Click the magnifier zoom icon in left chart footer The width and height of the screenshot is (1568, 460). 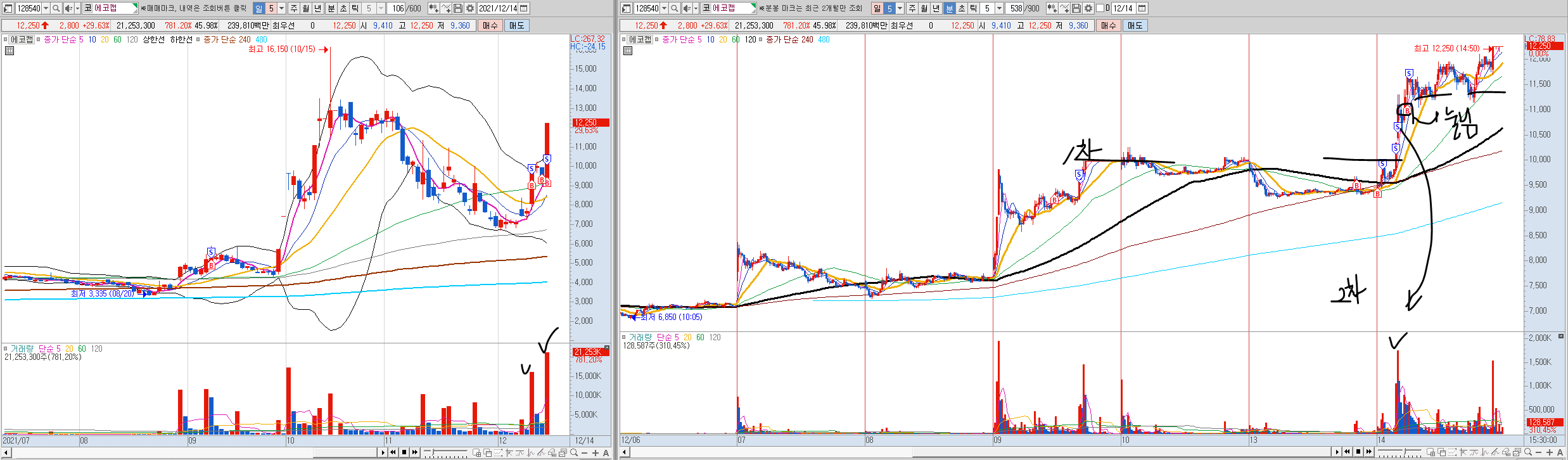tap(573, 452)
